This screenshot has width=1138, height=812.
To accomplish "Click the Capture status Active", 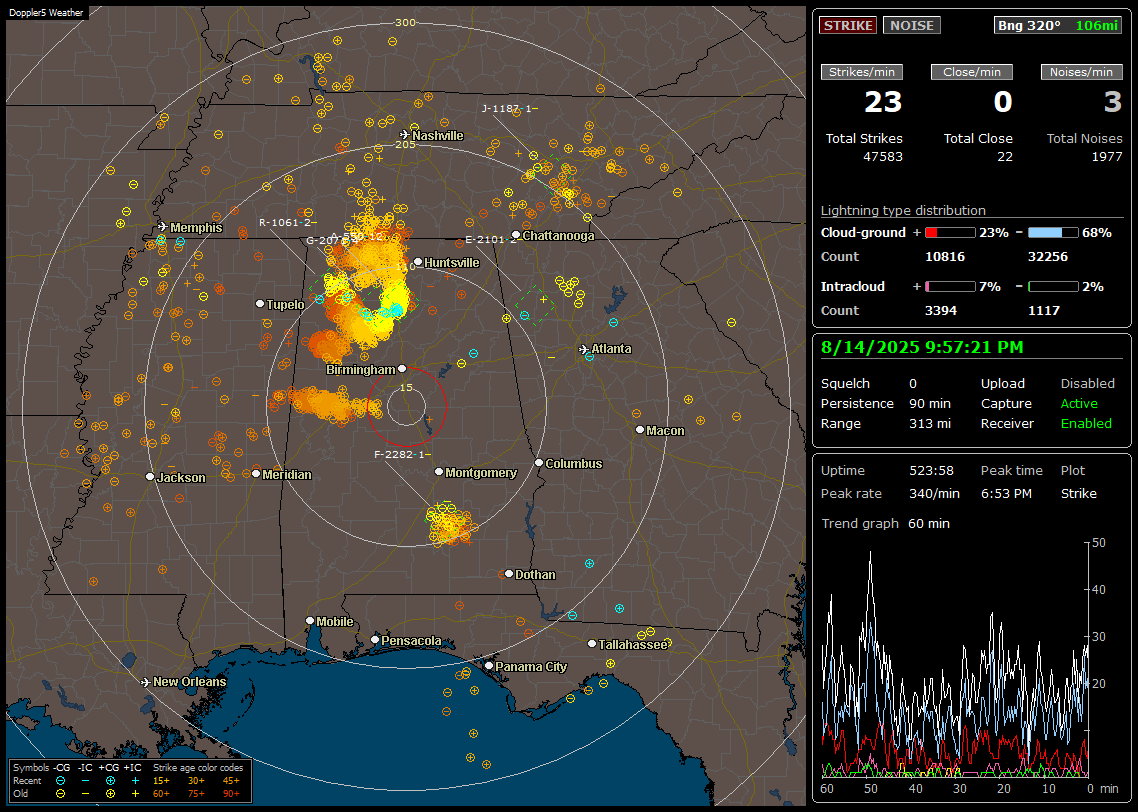I will tap(1079, 403).
